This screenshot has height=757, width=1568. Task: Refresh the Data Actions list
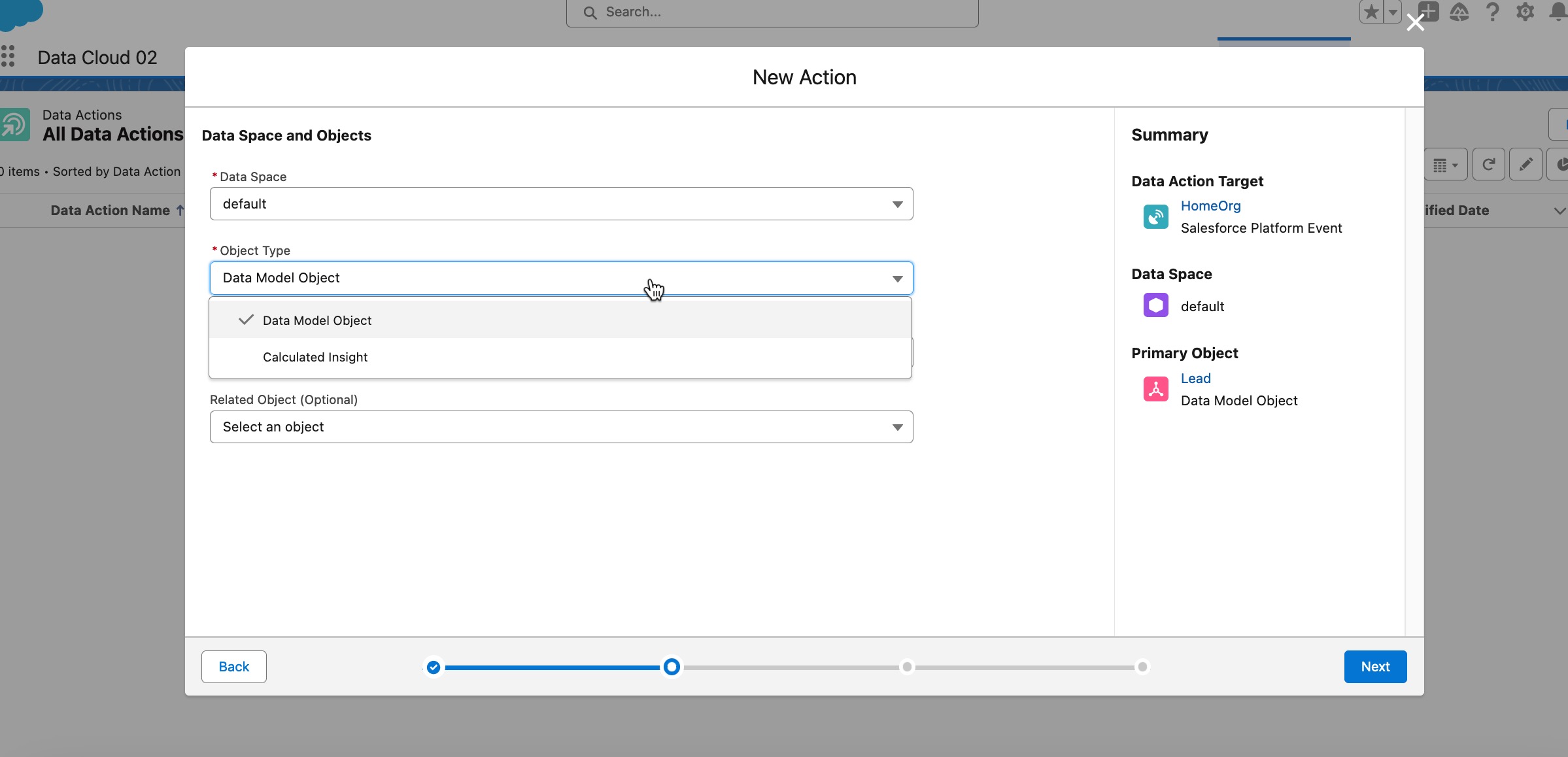1489,165
